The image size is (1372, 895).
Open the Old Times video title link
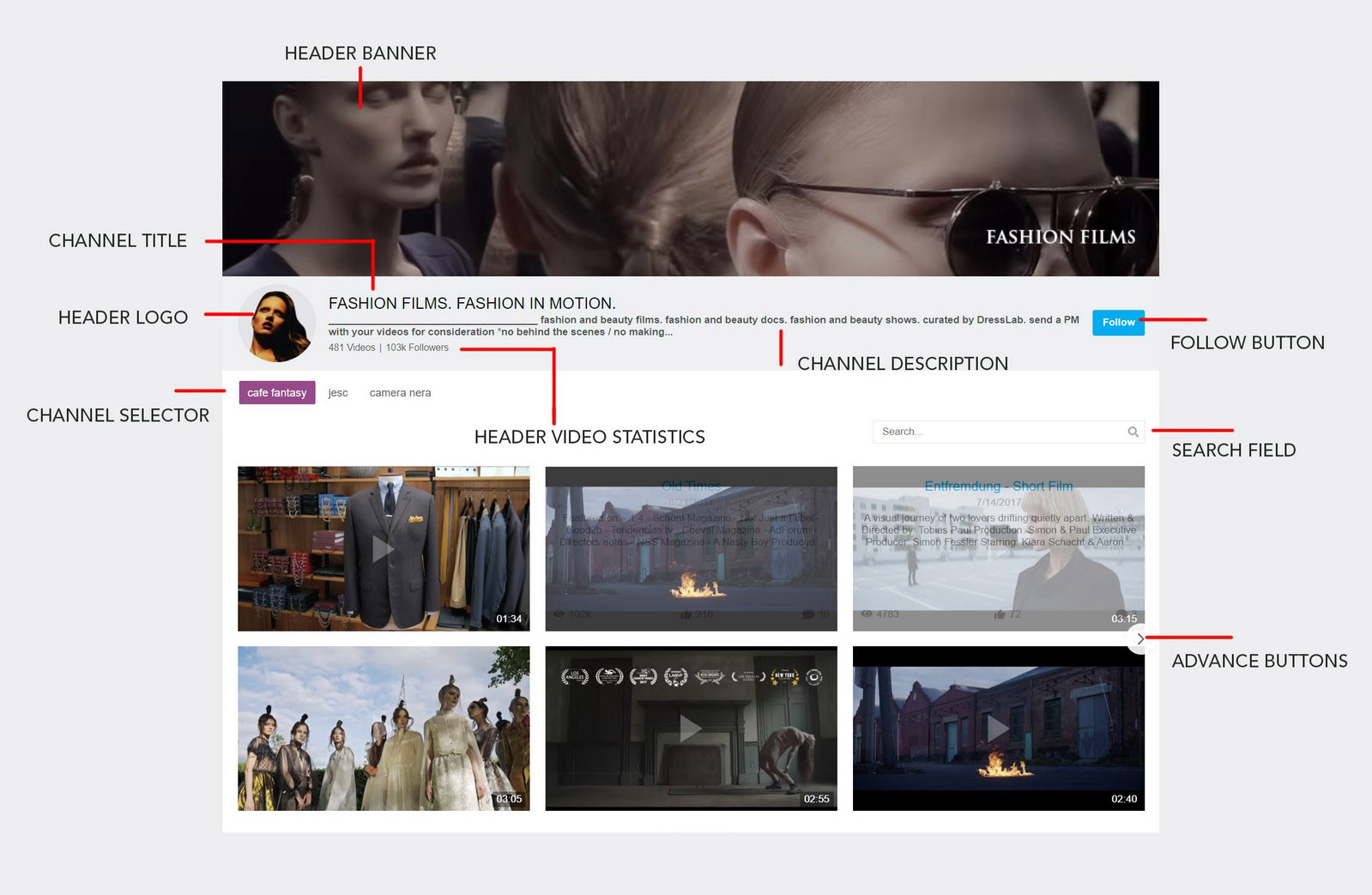click(692, 486)
